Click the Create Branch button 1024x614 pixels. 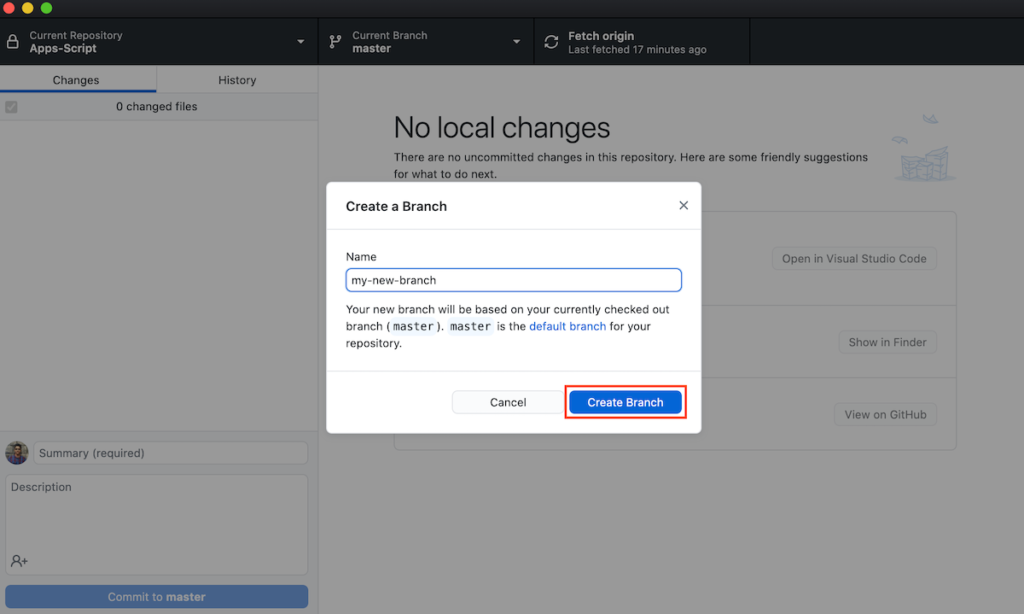click(x=625, y=402)
